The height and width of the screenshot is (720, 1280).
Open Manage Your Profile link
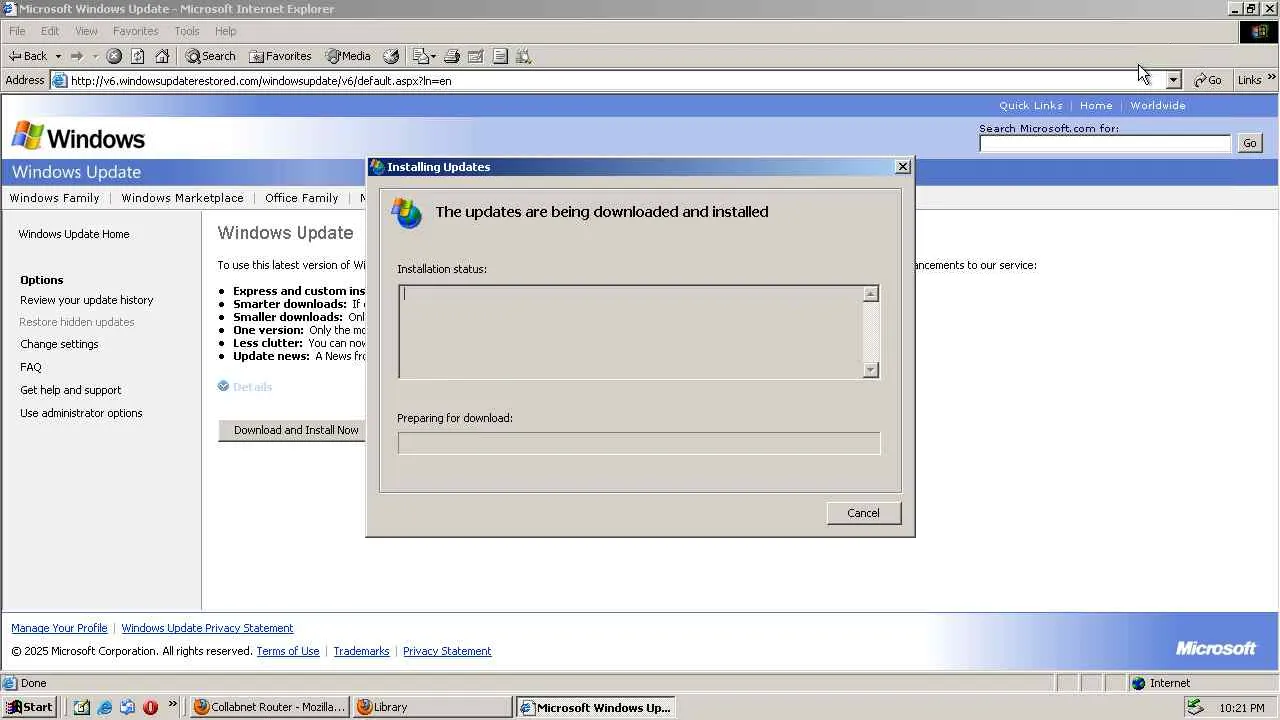(59, 628)
